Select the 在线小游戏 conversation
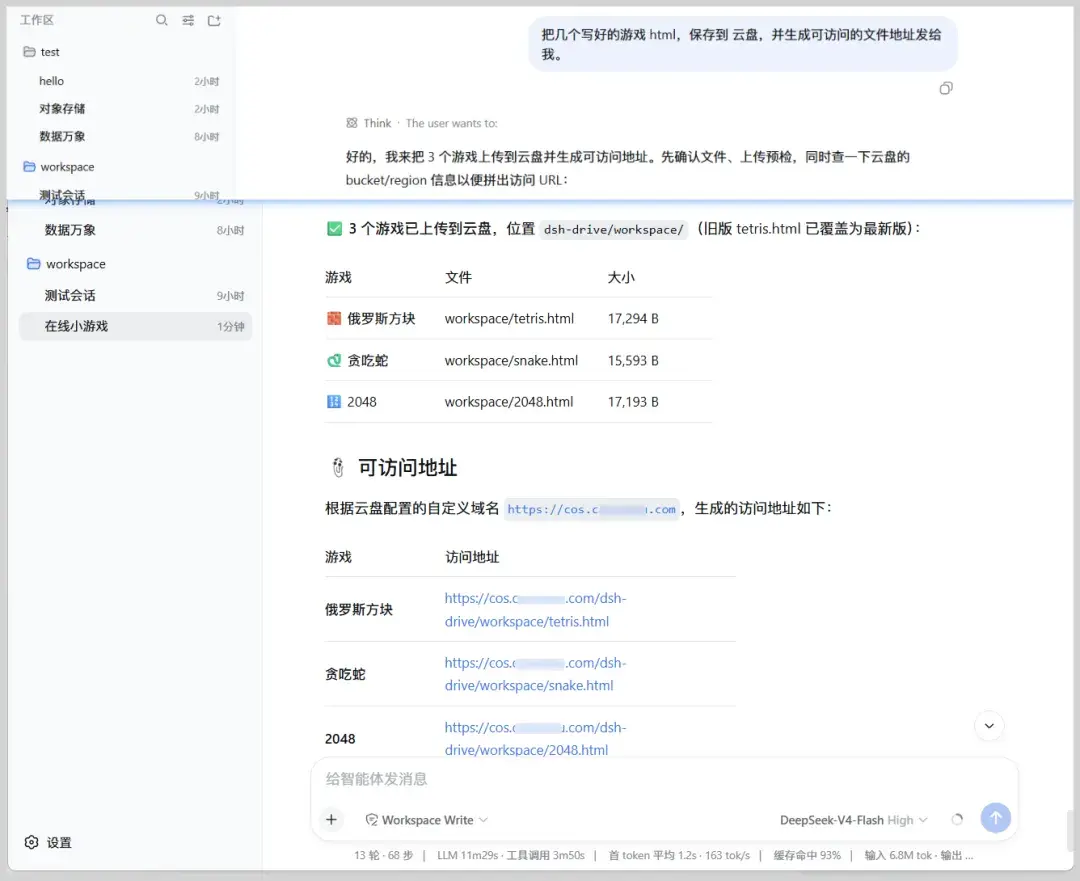 pos(135,326)
